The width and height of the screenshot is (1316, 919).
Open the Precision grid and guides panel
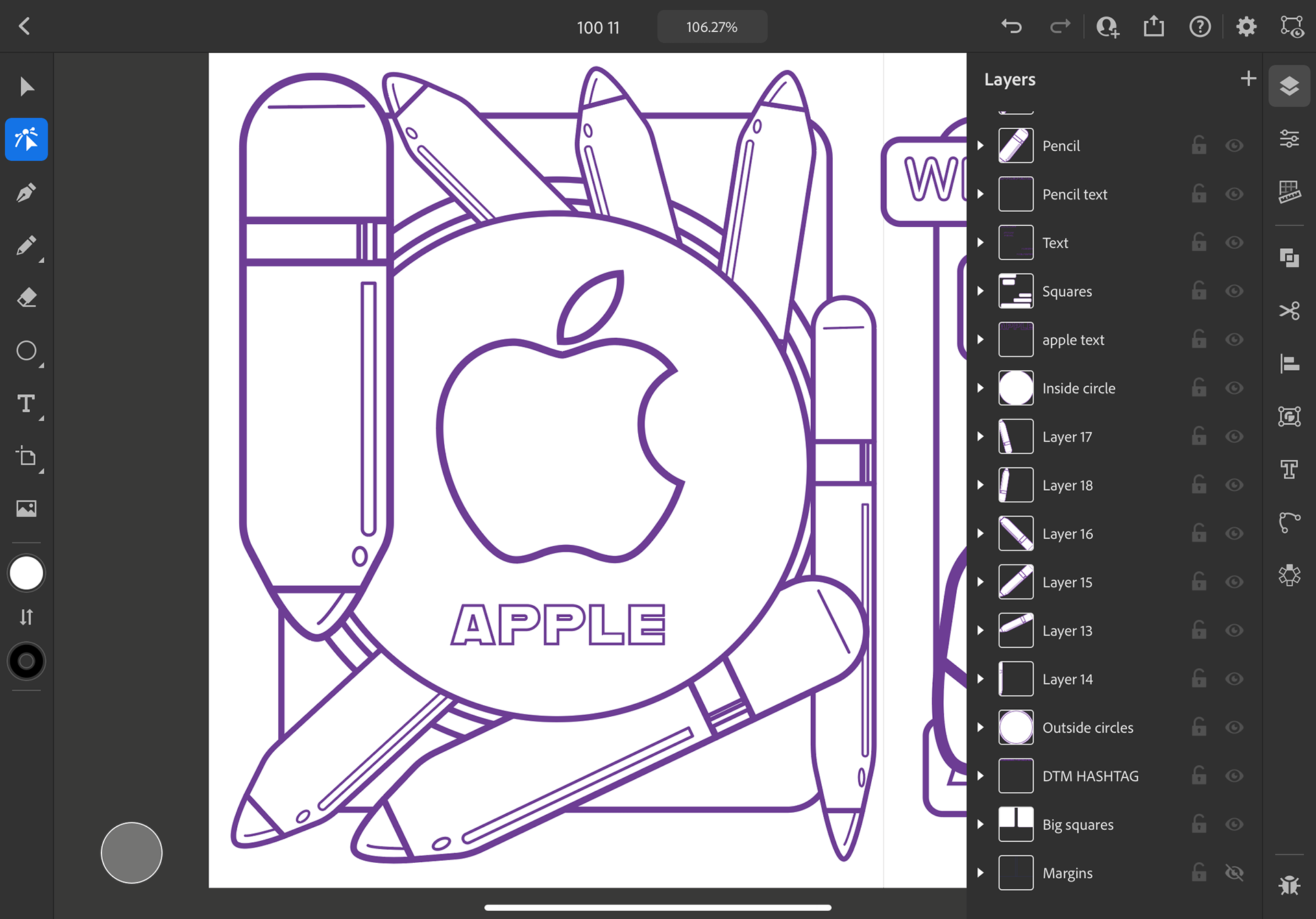pyautogui.click(x=1289, y=192)
